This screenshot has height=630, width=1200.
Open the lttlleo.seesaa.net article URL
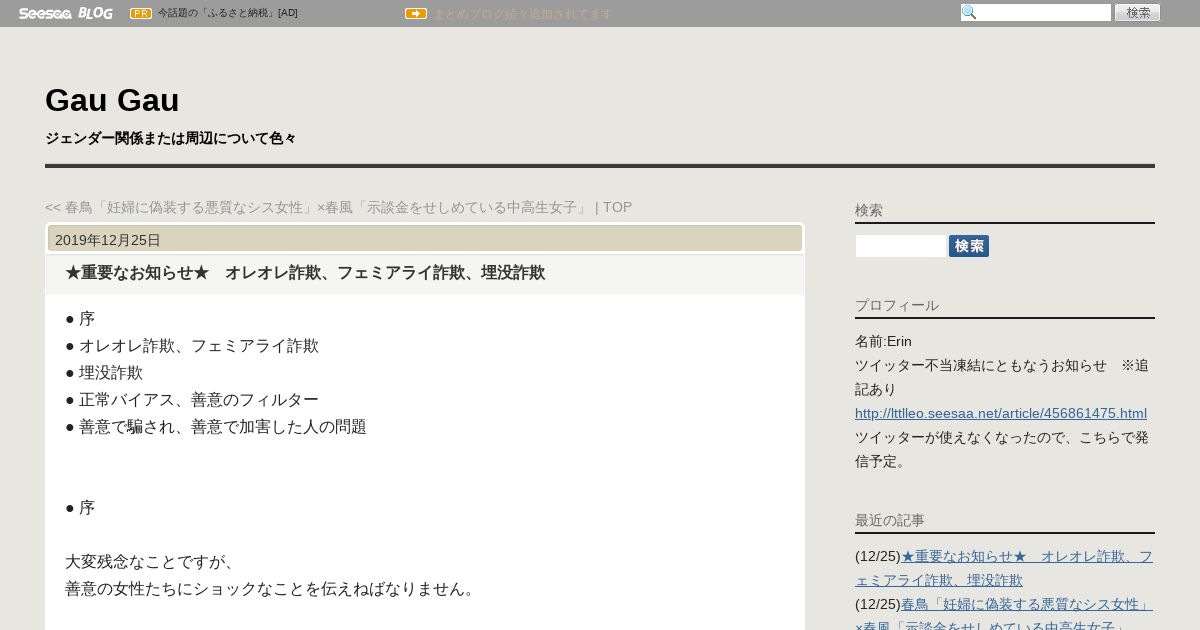1001,413
